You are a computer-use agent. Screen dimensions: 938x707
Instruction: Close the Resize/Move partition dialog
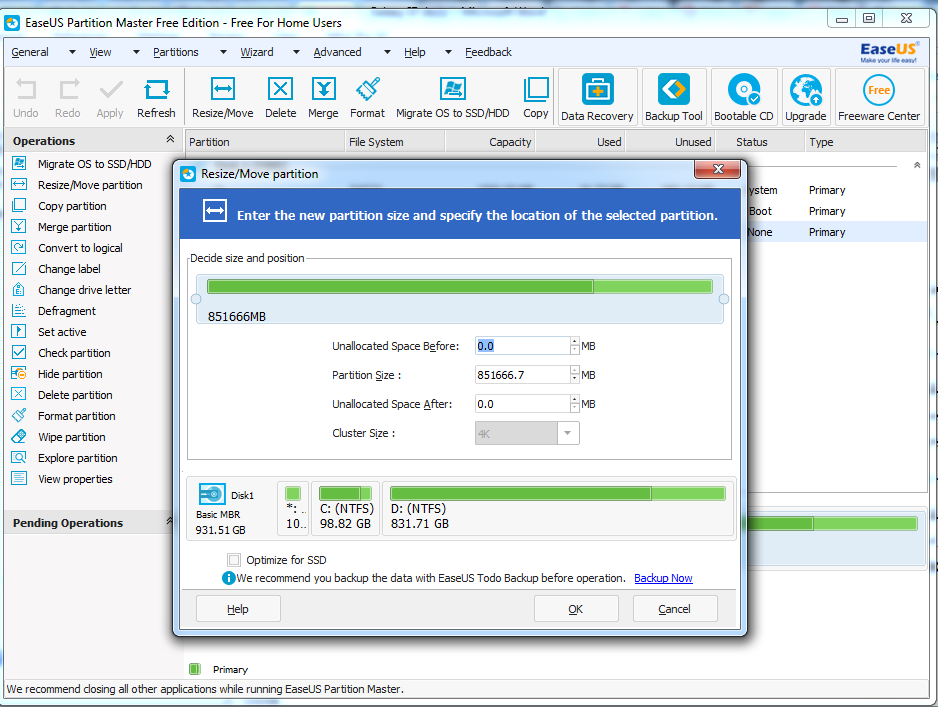(x=718, y=169)
